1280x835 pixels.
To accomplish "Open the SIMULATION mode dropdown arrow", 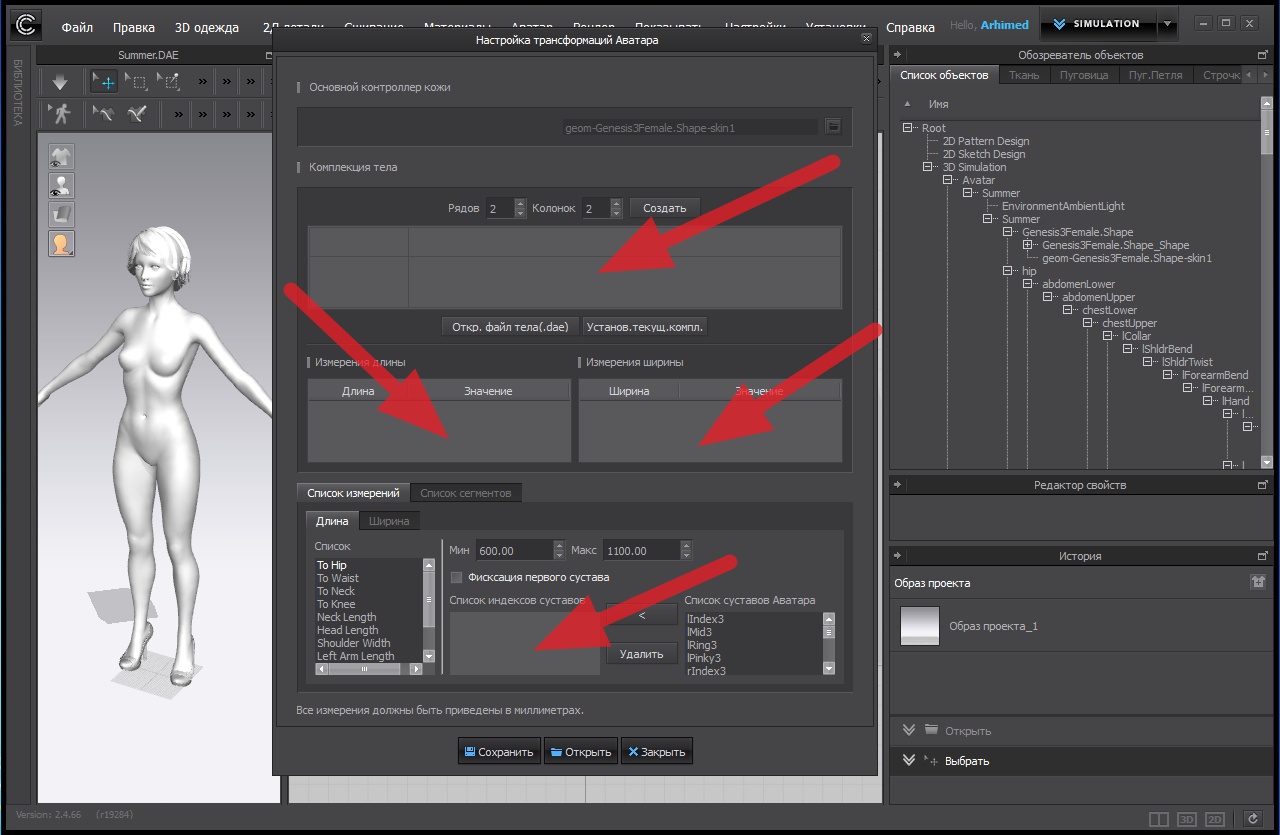I will tap(1167, 24).
